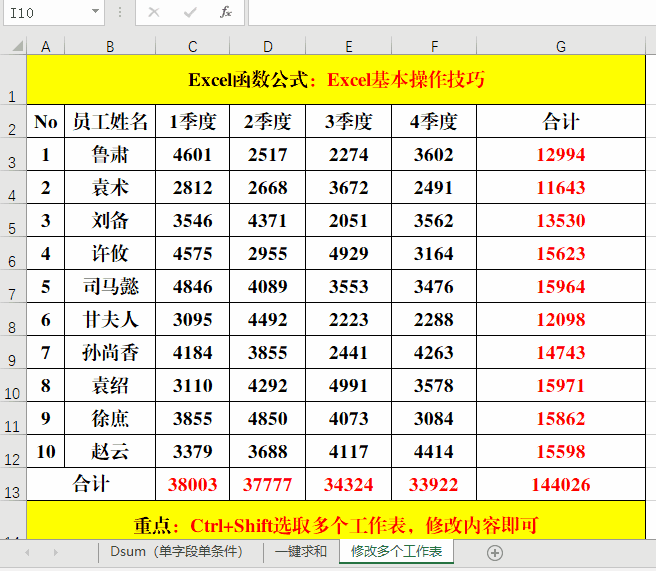Click the name cell 赵云
The image size is (656, 571).
110,451
